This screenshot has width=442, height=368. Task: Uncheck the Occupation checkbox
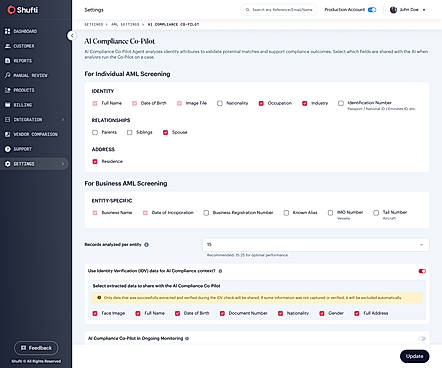[261, 103]
